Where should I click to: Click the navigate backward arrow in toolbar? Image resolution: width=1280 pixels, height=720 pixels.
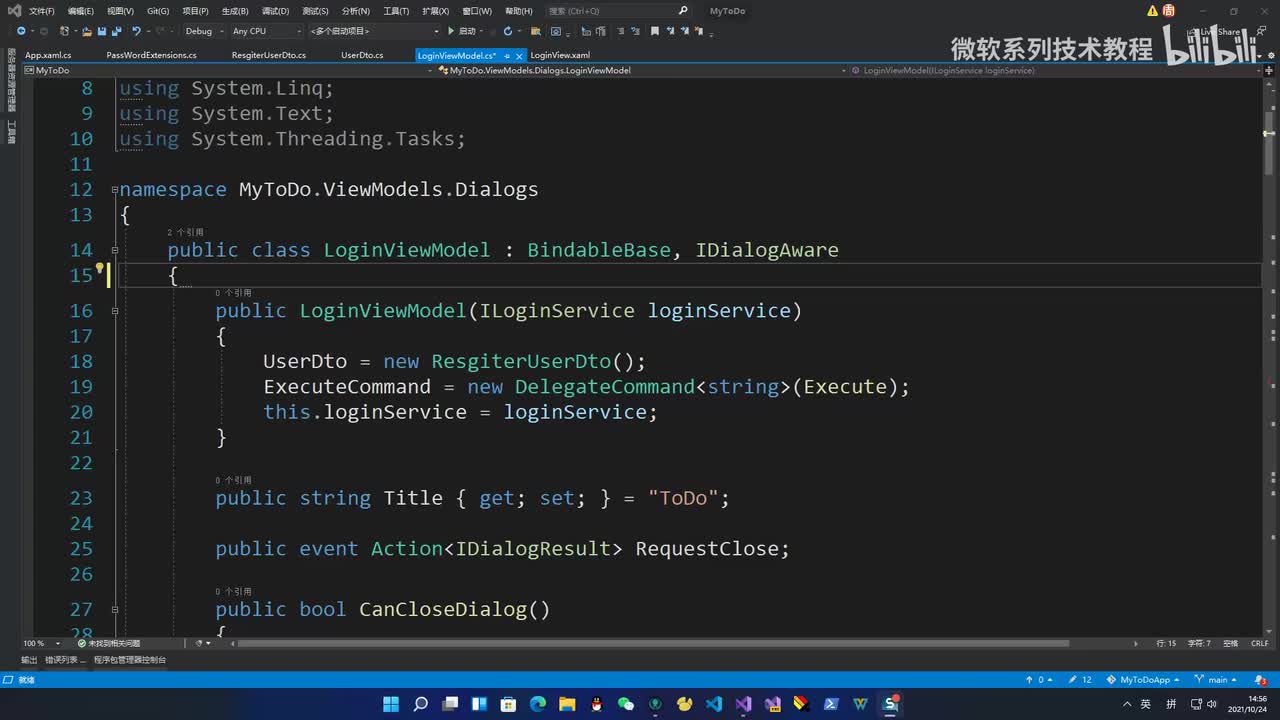click(x=20, y=31)
